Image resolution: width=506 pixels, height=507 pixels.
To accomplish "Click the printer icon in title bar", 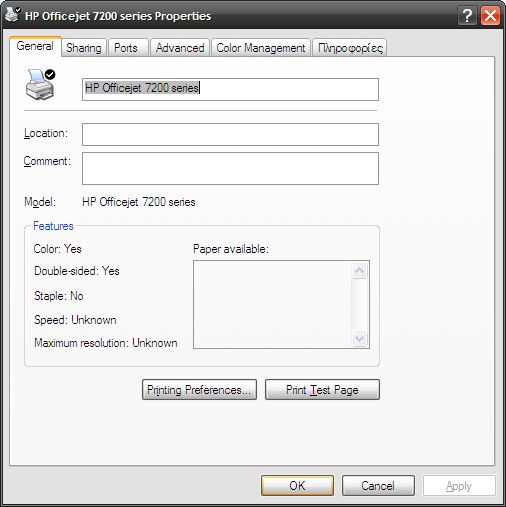I will click(x=13, y=14).
